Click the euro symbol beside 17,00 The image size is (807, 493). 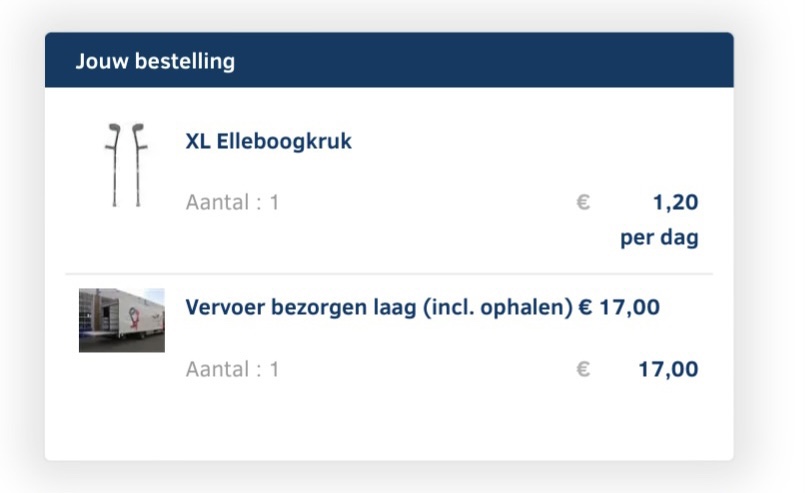[x=583, y=369]
